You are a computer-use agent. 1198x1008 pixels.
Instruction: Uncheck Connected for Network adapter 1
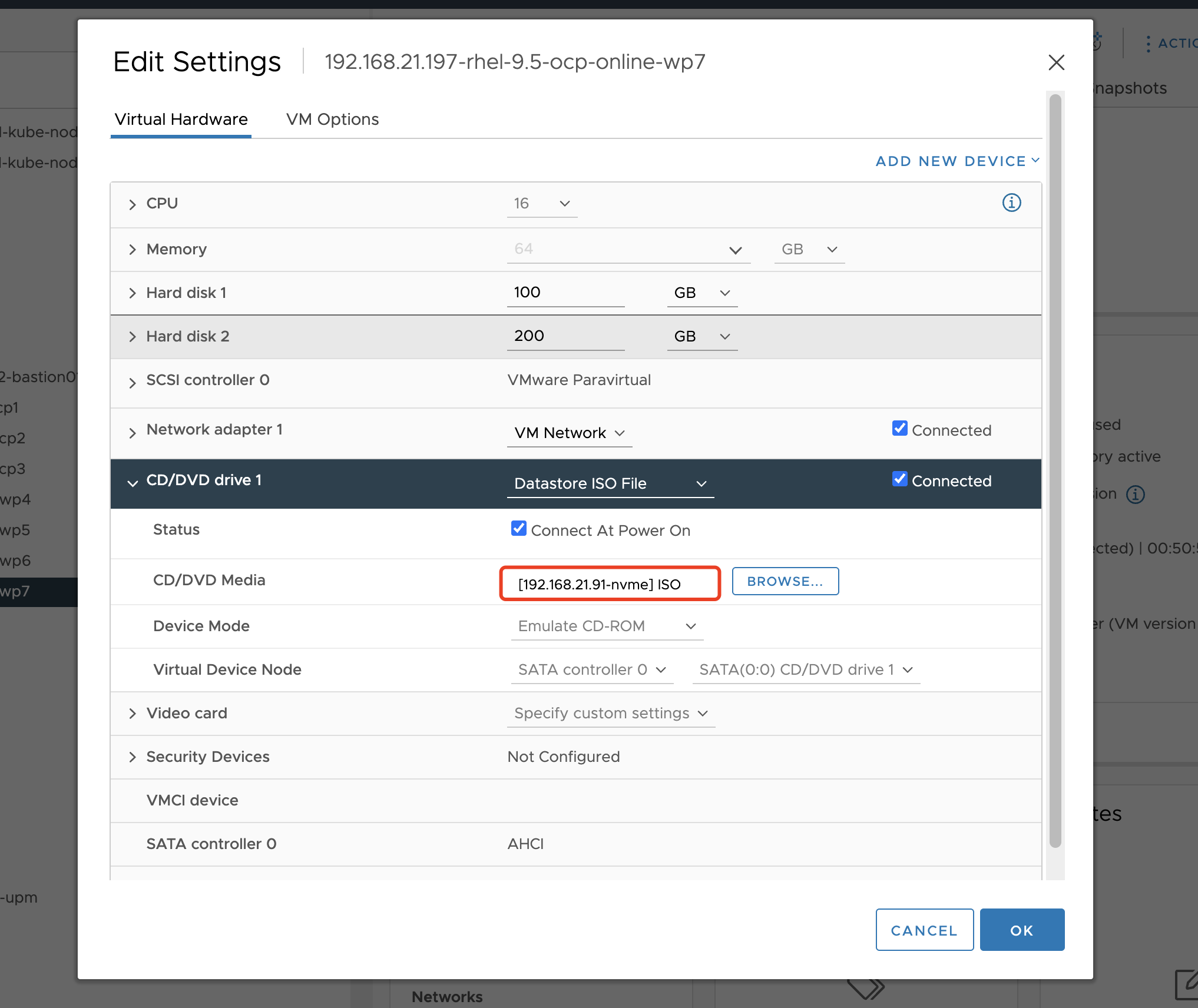click(x=899, y=429)
